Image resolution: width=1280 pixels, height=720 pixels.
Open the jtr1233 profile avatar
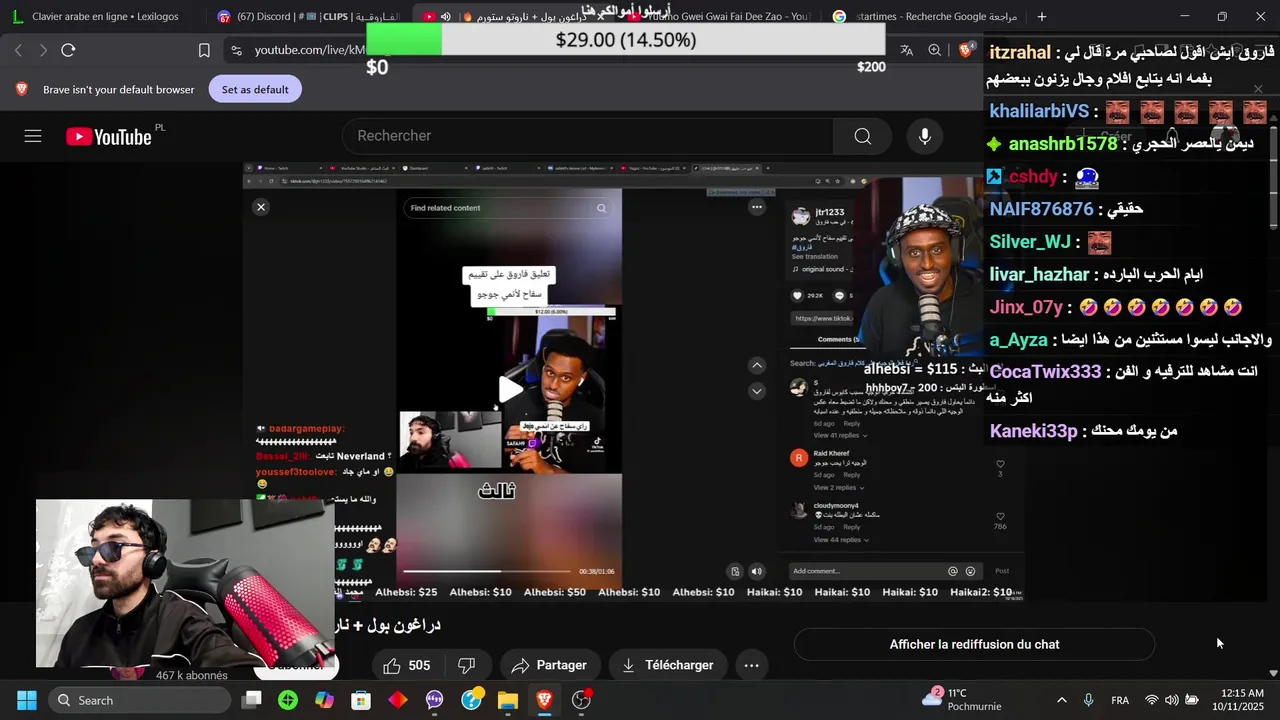(800, 216)
